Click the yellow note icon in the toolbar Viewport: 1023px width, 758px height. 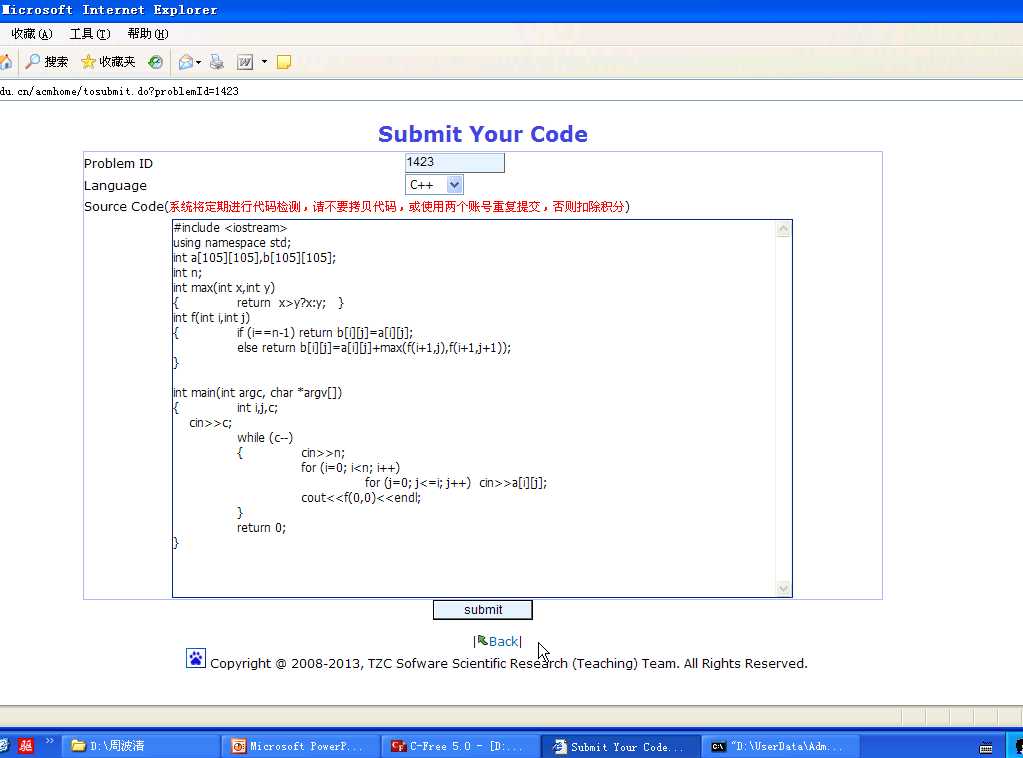coord(284,62)
